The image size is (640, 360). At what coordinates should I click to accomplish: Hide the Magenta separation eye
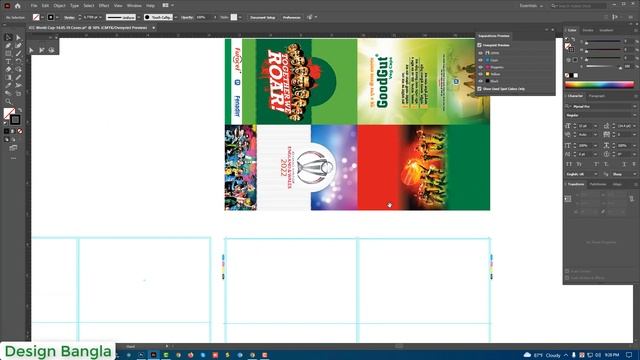pyautogui.click(x=480, y=67)
